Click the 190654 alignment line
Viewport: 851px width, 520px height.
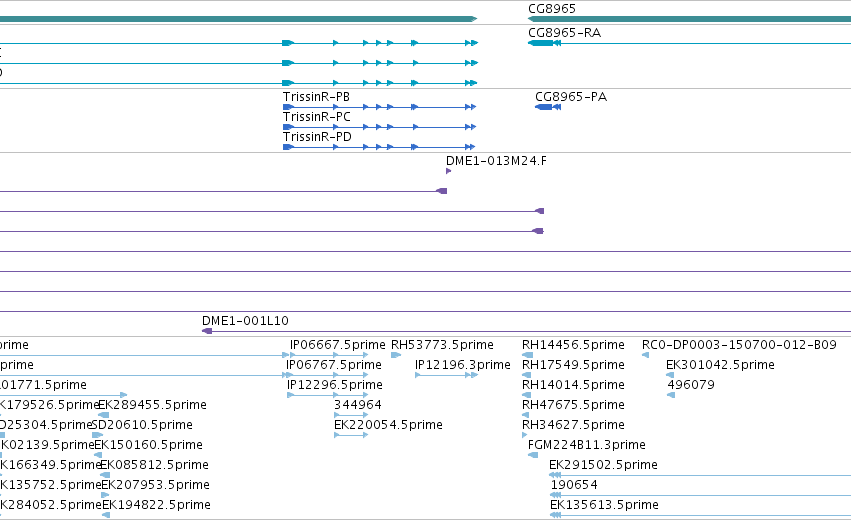[x=701, y=496]
